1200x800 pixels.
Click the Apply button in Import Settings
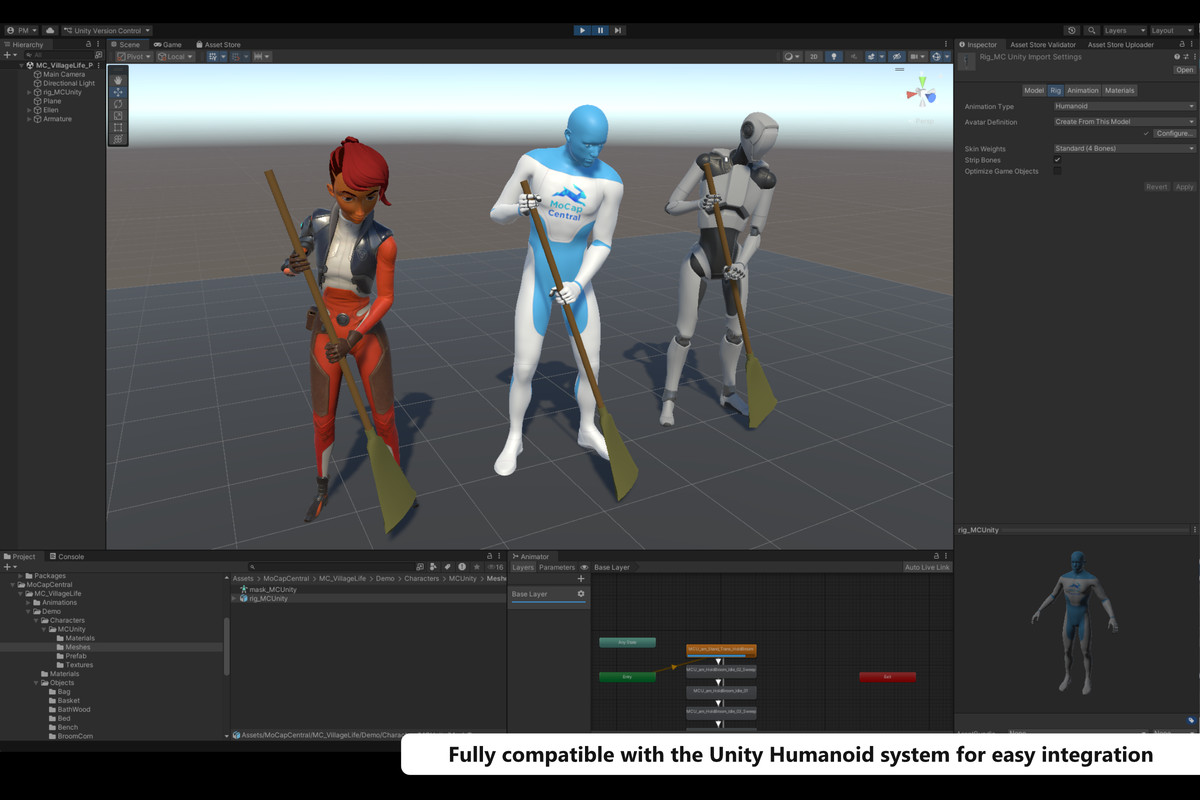point(1184,187)
